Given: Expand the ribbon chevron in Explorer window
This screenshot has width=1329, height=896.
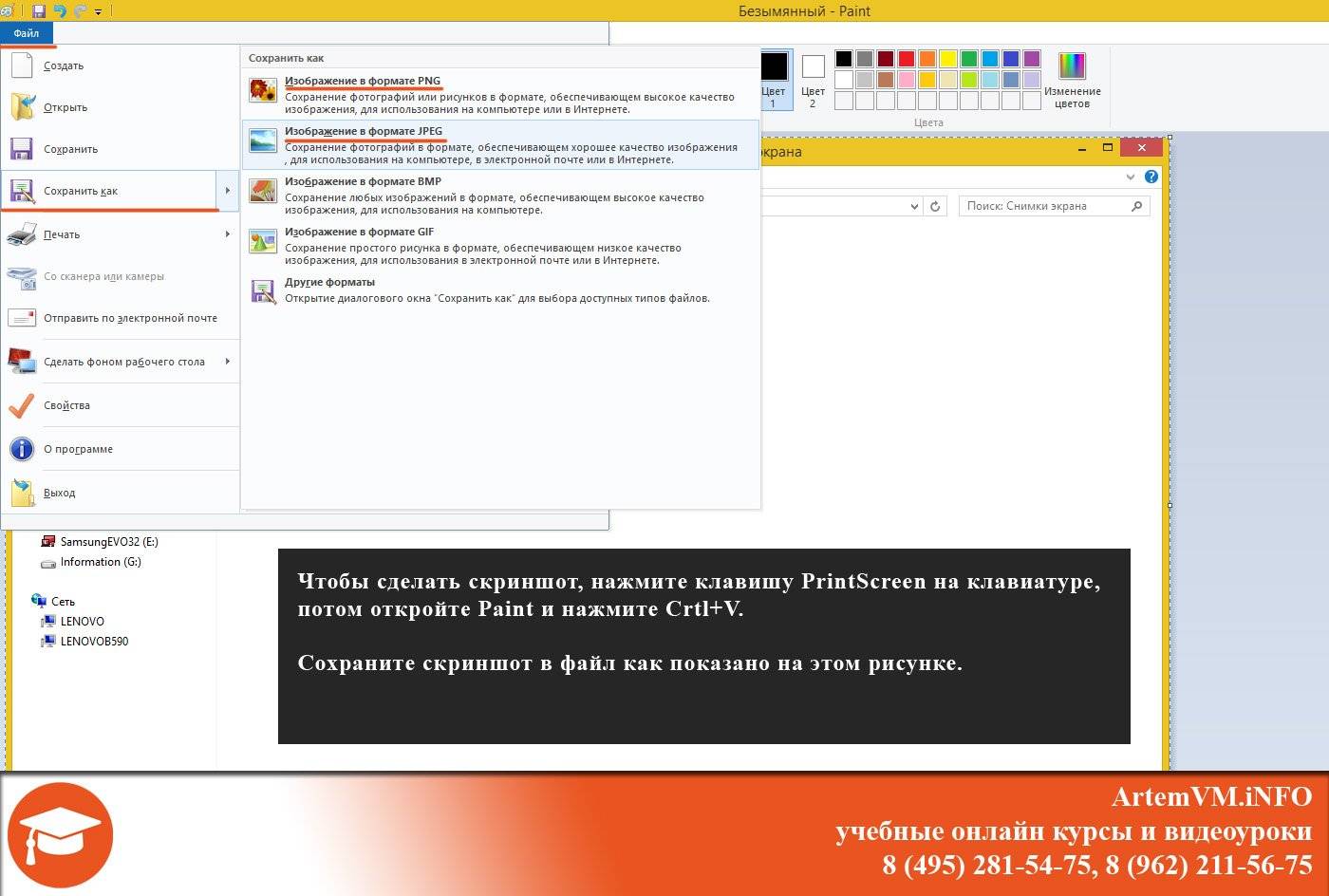Looking at the screenshot, I should (1131, 177).
